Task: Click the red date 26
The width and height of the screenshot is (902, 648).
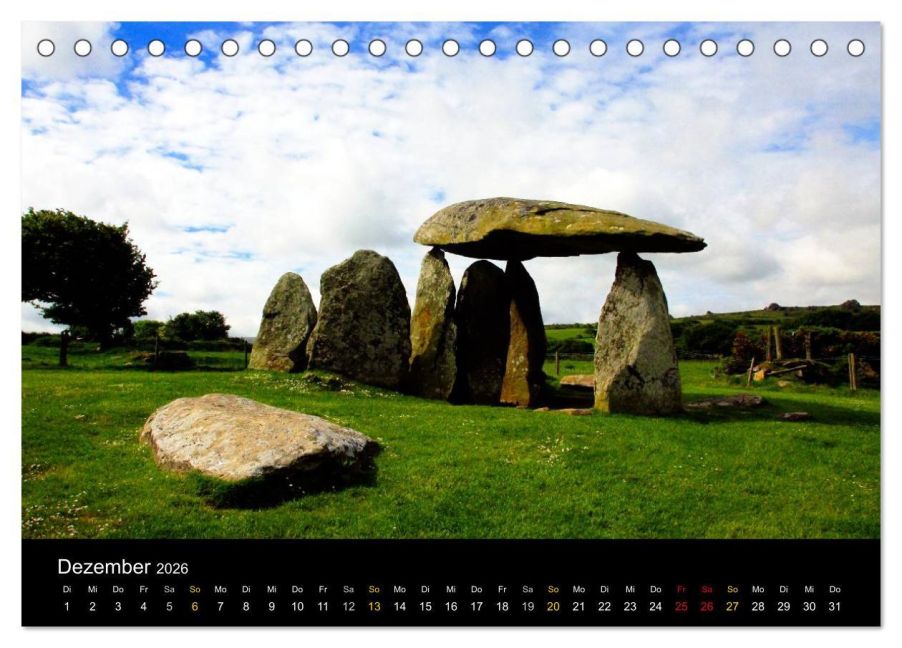Action: 706,606
